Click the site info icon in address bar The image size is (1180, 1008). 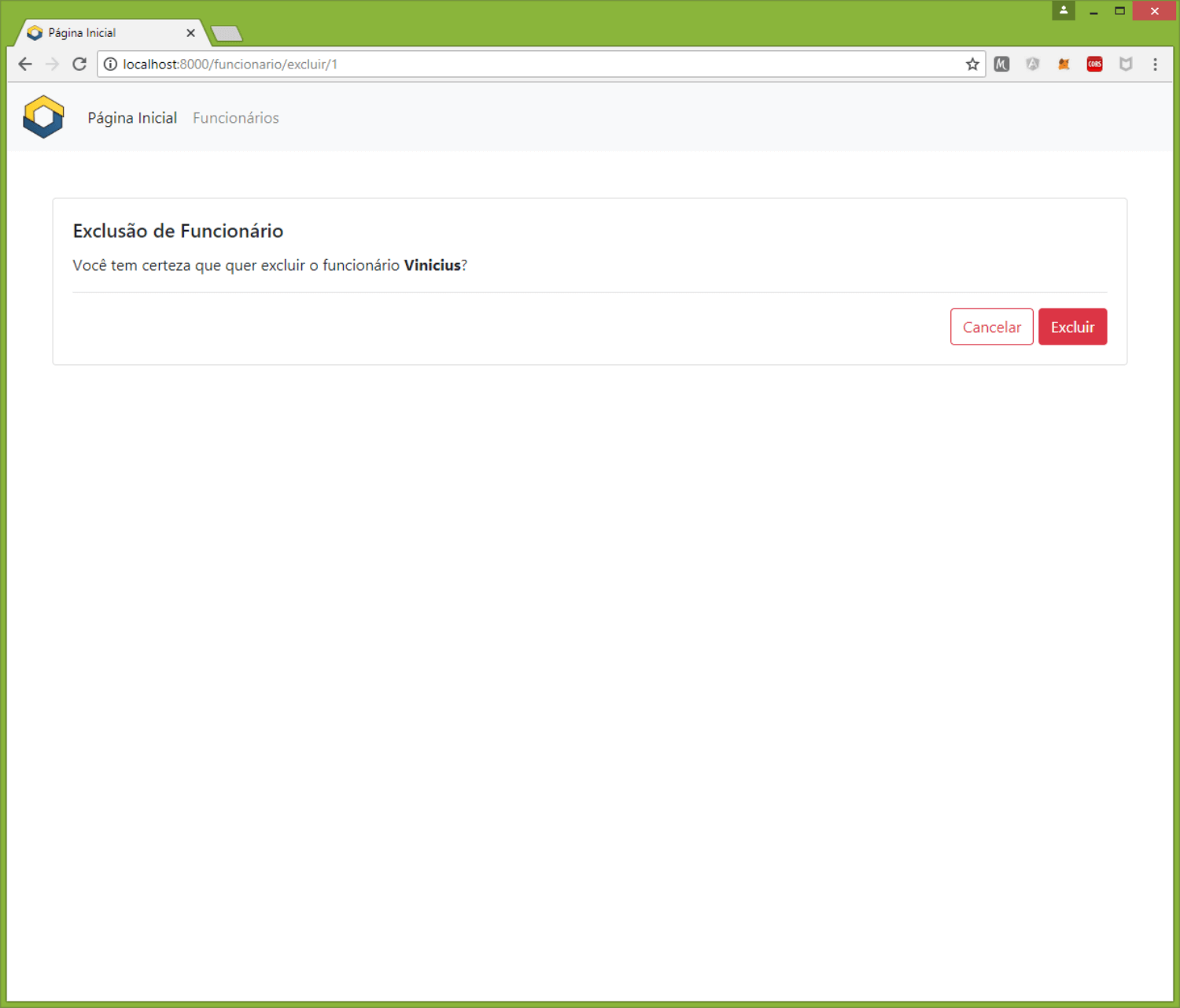tap(109, 64)
